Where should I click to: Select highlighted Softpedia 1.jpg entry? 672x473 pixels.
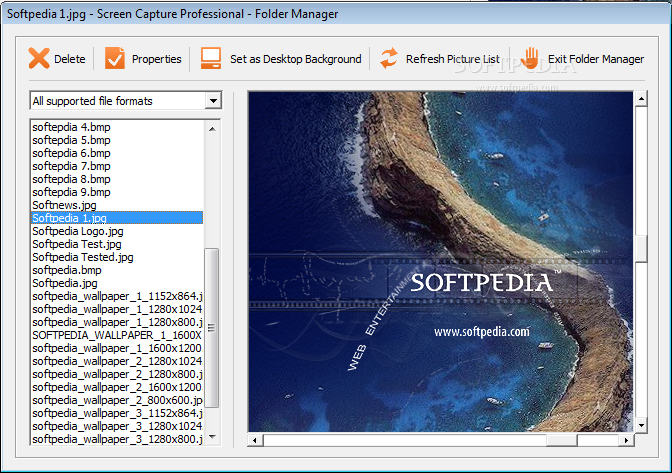click(117, 218)
